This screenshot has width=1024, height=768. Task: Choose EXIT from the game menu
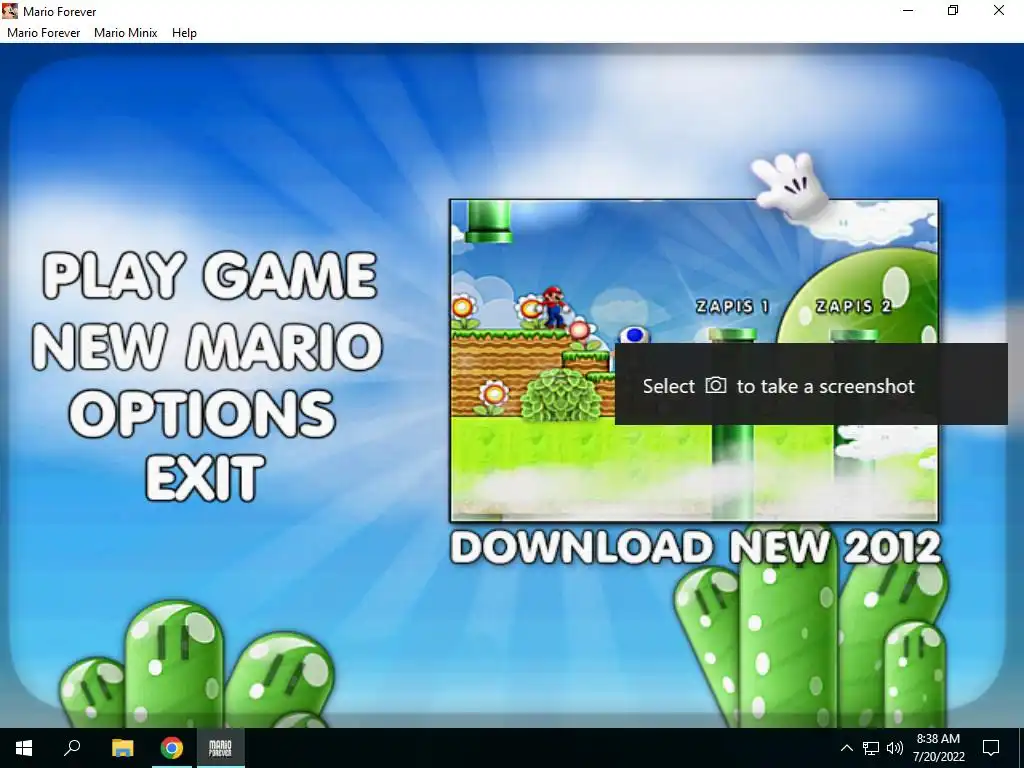[x=205, y=477]
